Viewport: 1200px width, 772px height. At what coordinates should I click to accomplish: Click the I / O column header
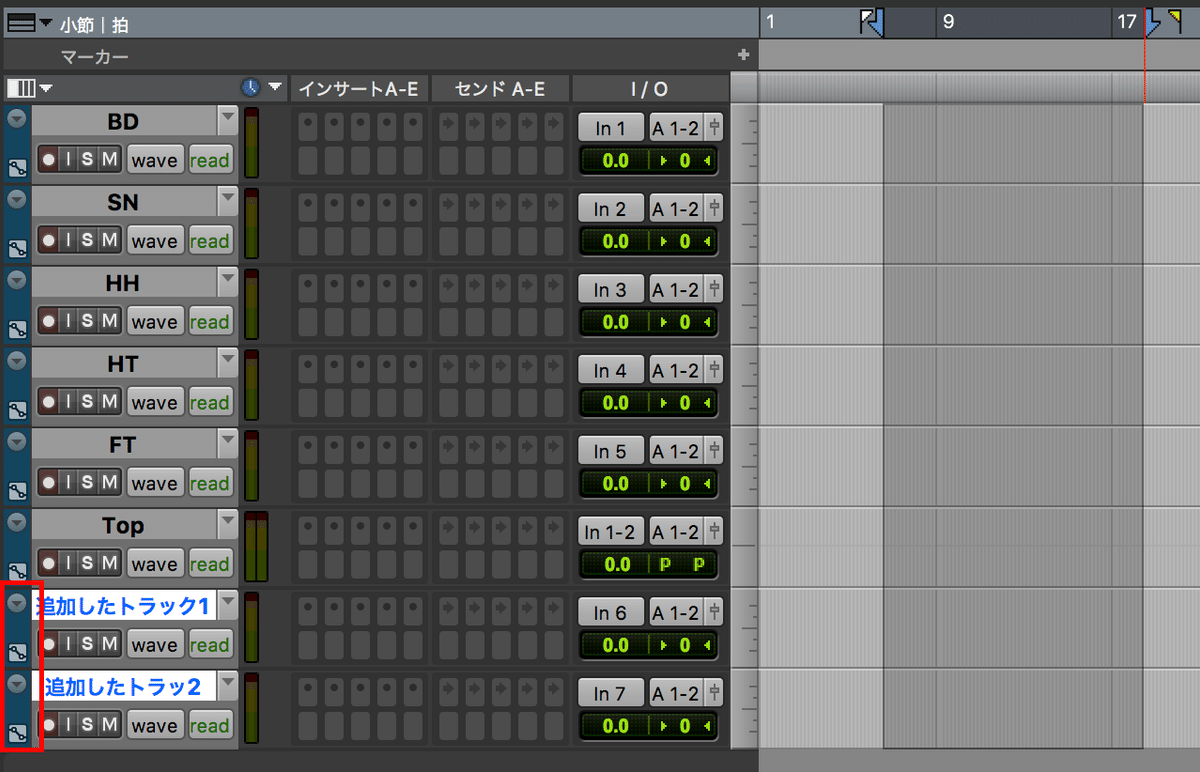649,89
